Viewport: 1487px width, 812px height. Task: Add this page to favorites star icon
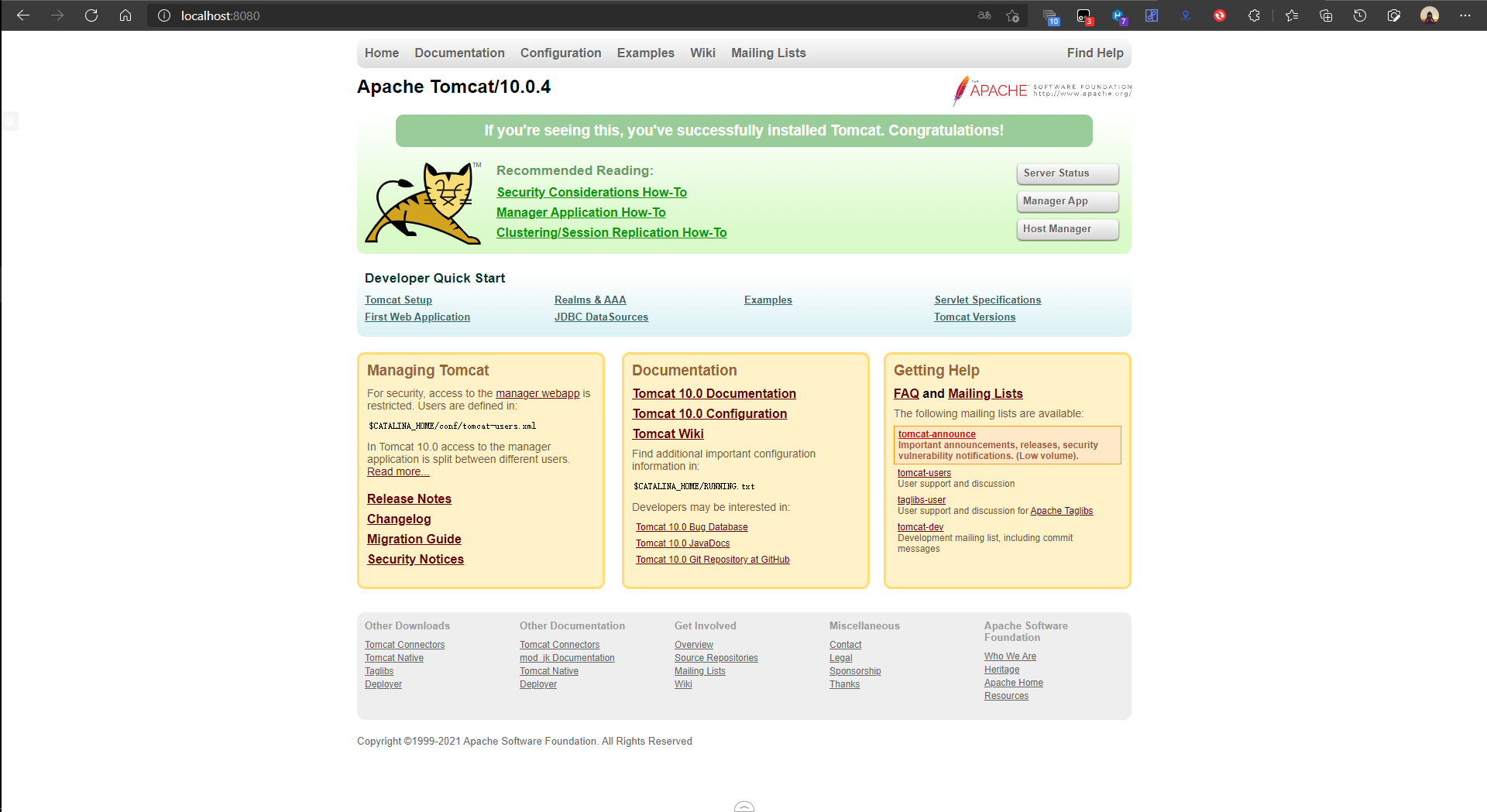(x=1012, y=15)
